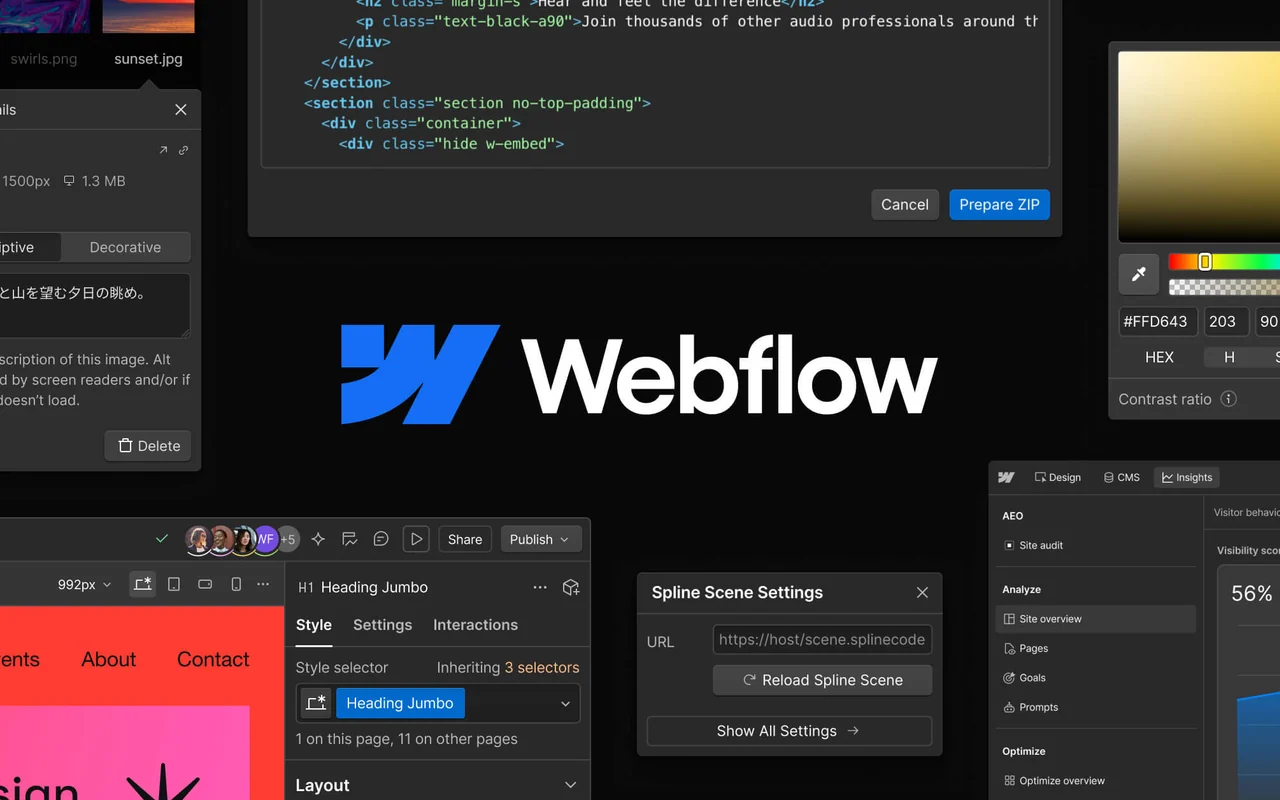Click the copy link icon in asset details

point(183,150)
